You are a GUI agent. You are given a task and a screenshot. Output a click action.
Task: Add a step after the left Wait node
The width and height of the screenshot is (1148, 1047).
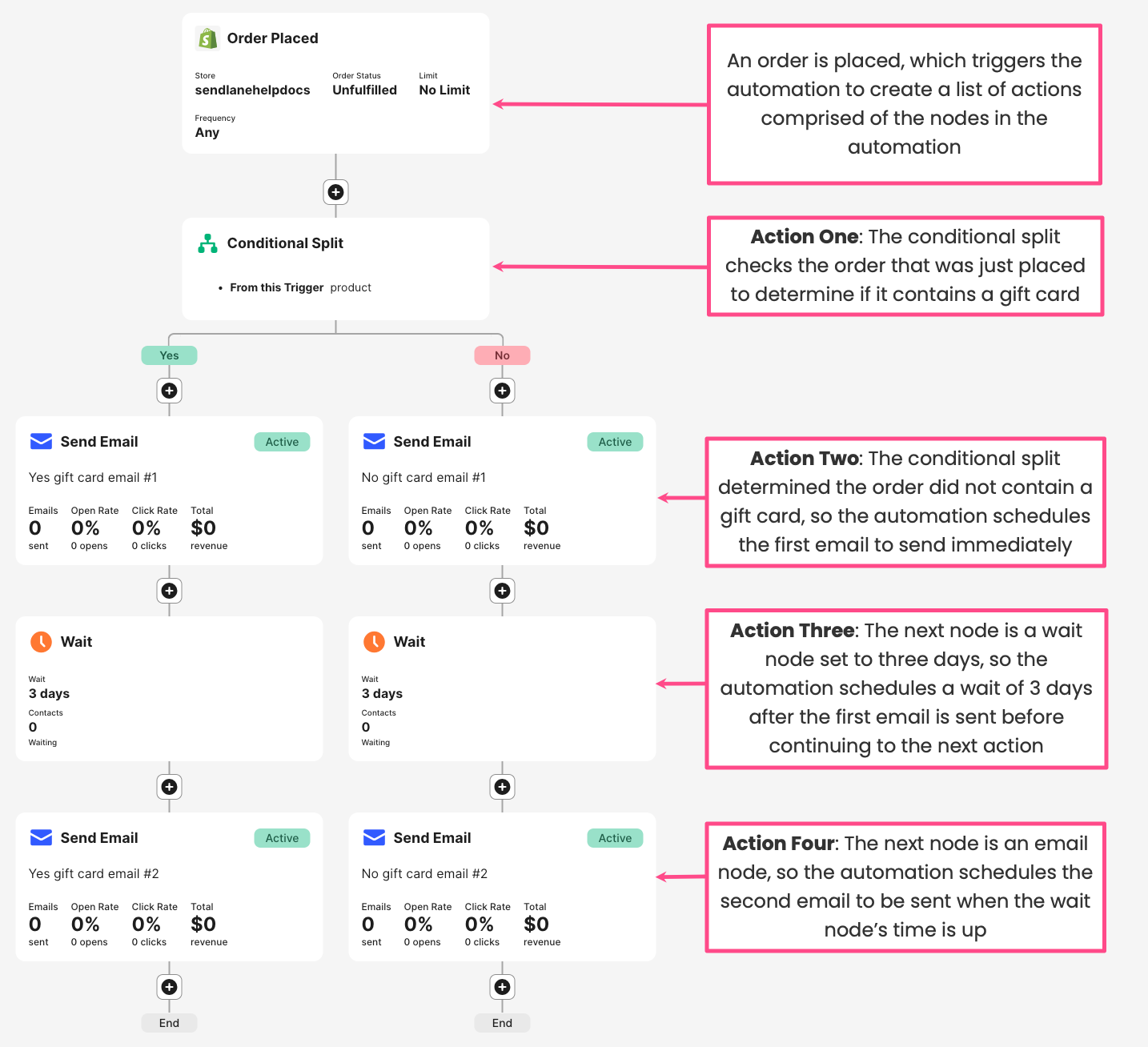point(169,787)
